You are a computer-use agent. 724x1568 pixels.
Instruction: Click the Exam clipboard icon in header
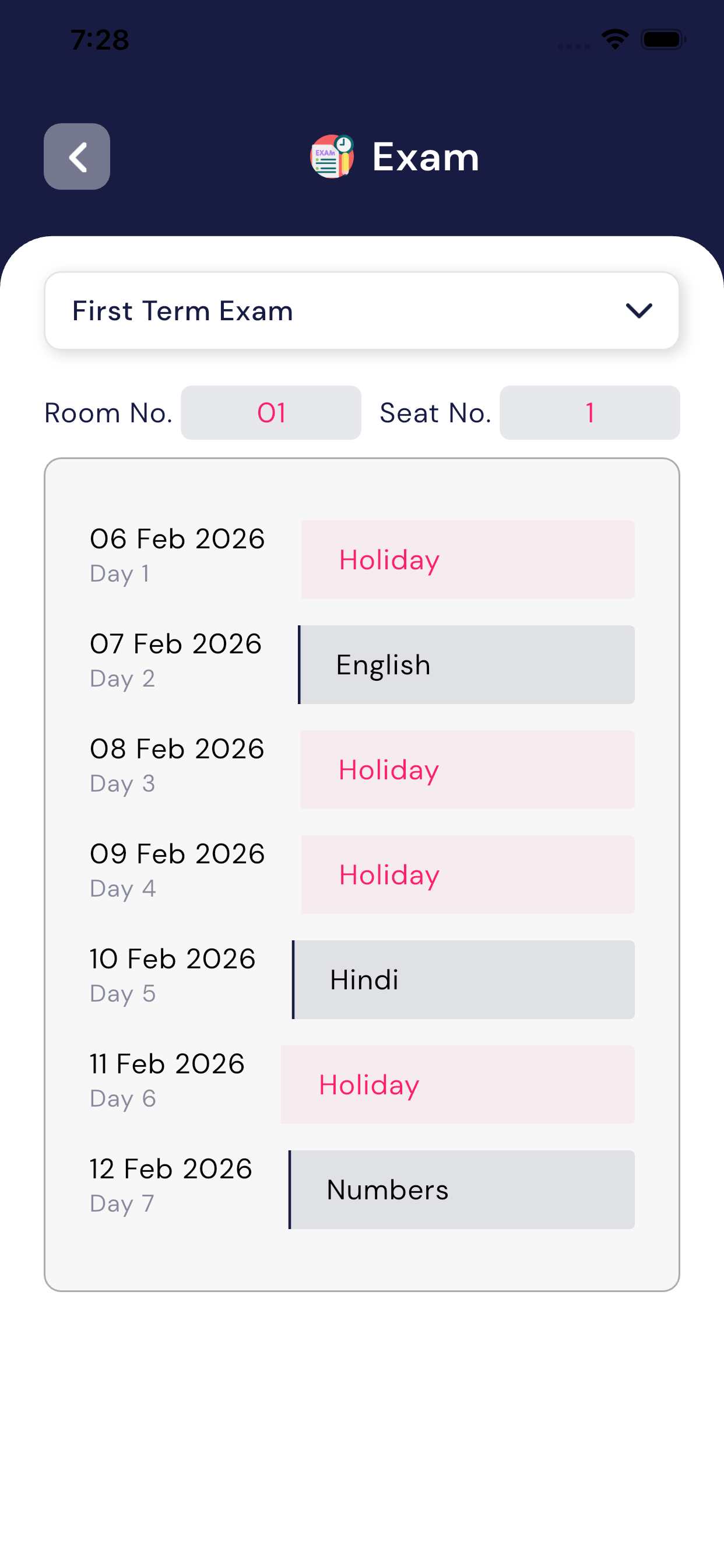pyautogui.click(x=332, y=156)
